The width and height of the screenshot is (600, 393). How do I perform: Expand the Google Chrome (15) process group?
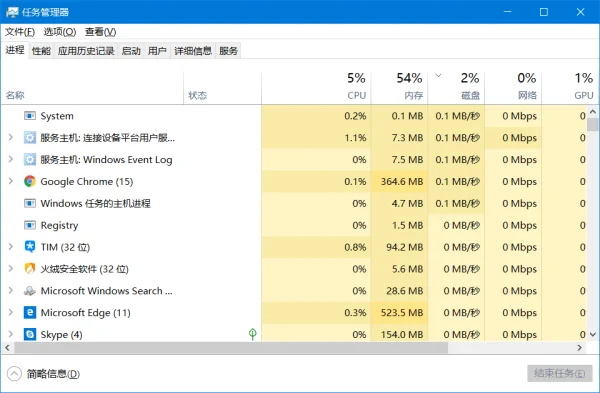coord(11,181)
